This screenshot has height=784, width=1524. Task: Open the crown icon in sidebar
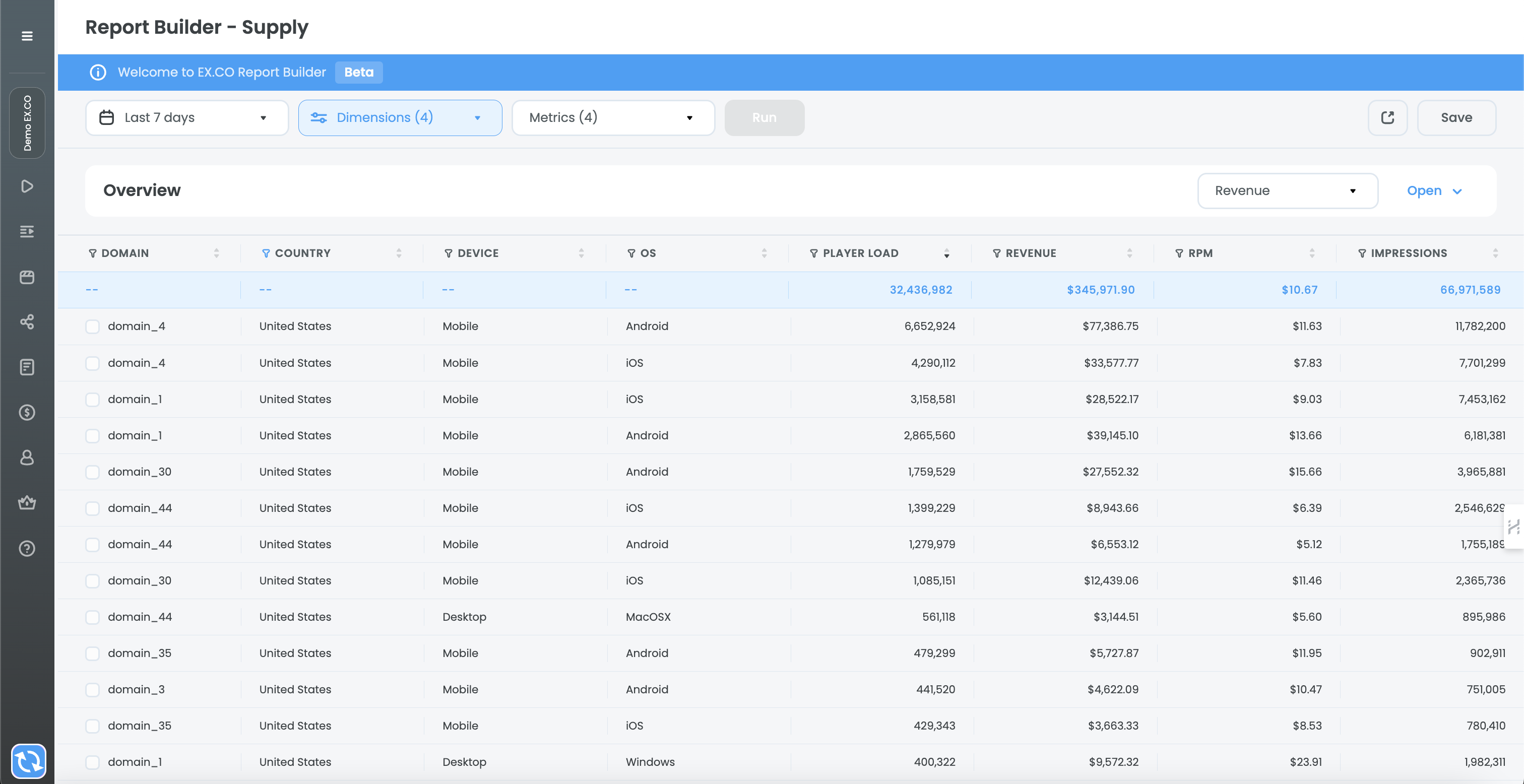point(27,503)
